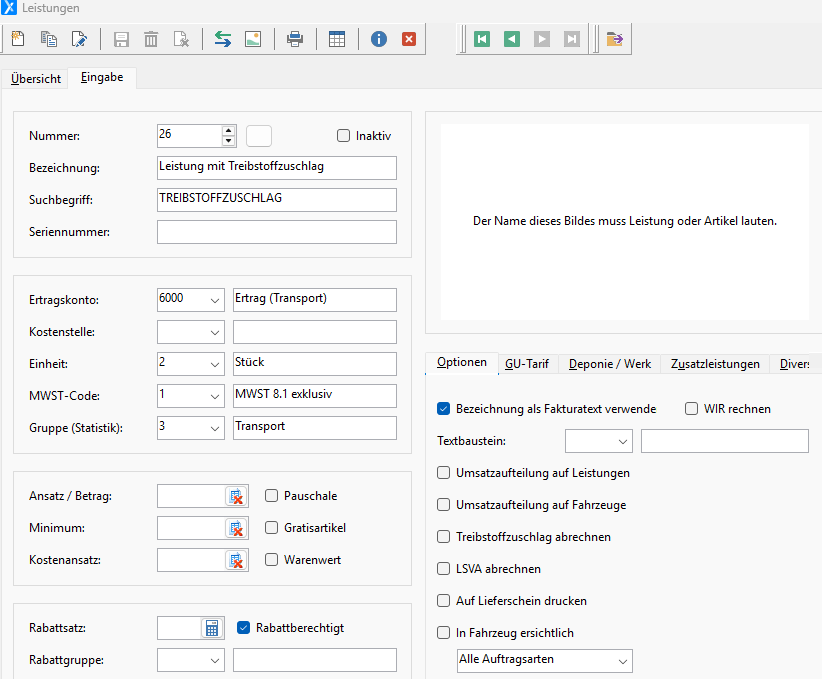Open the GU-Tarif tab
Viewport: 822px width, 679px height.
coord(526,364)
